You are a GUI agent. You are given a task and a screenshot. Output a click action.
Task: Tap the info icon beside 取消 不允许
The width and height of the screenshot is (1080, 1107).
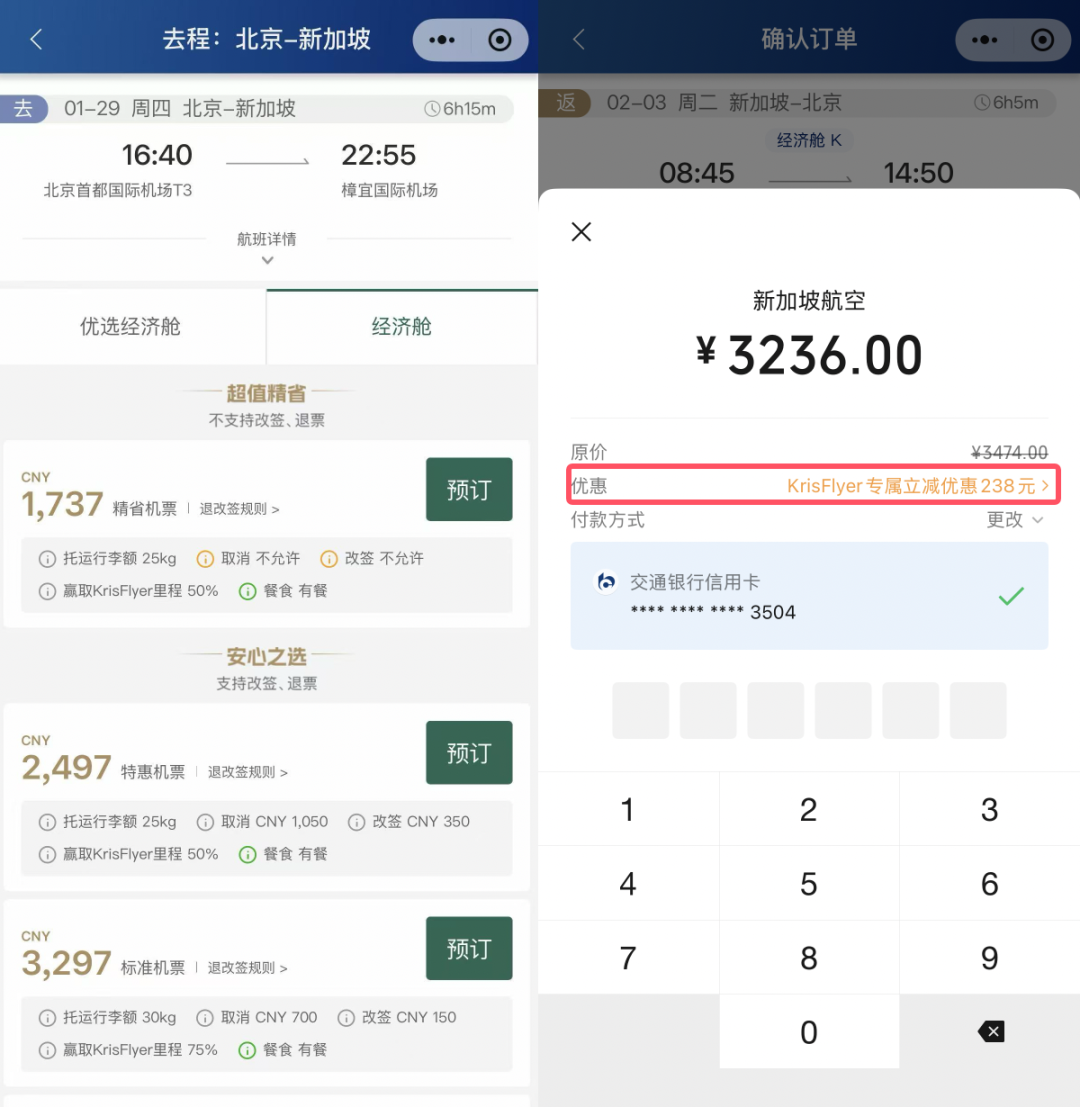point(206,558)
